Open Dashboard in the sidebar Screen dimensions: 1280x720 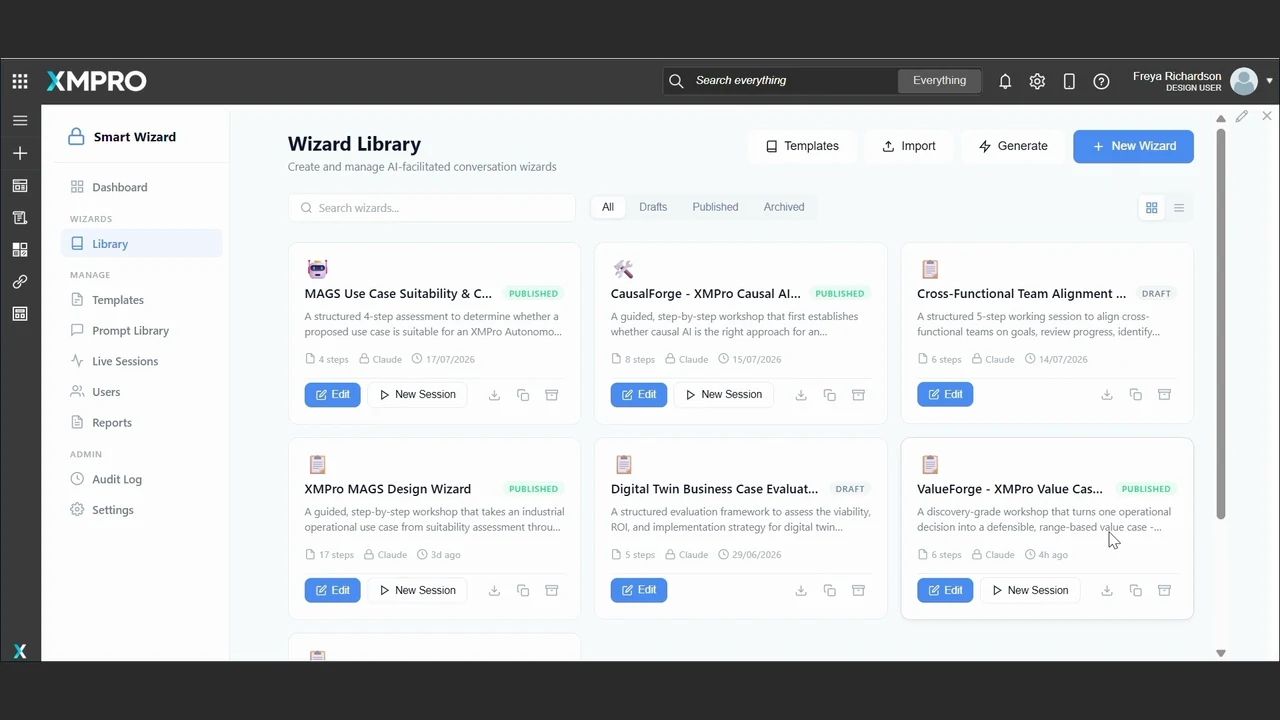click(x=141, y=187)
